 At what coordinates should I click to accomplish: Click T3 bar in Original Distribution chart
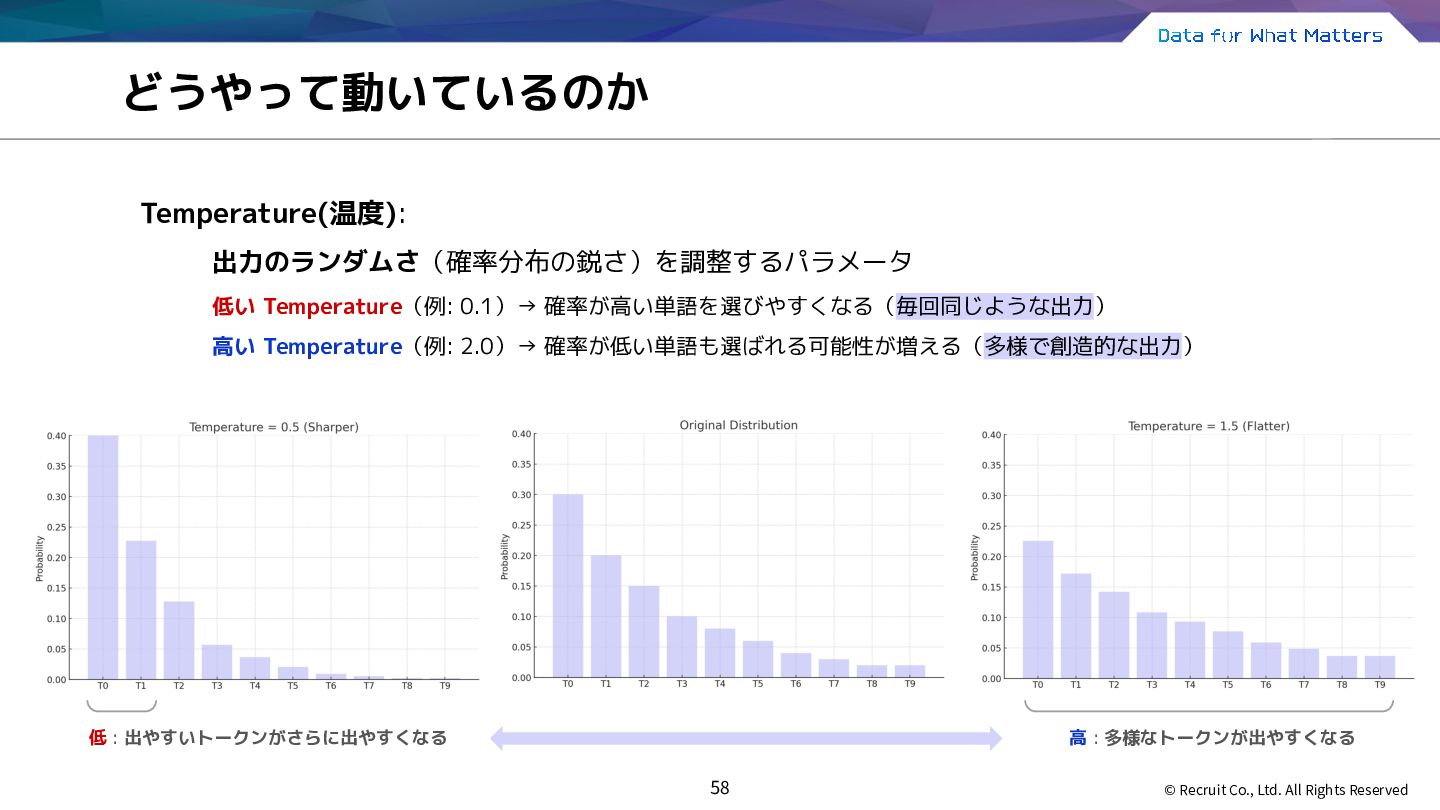682,647
